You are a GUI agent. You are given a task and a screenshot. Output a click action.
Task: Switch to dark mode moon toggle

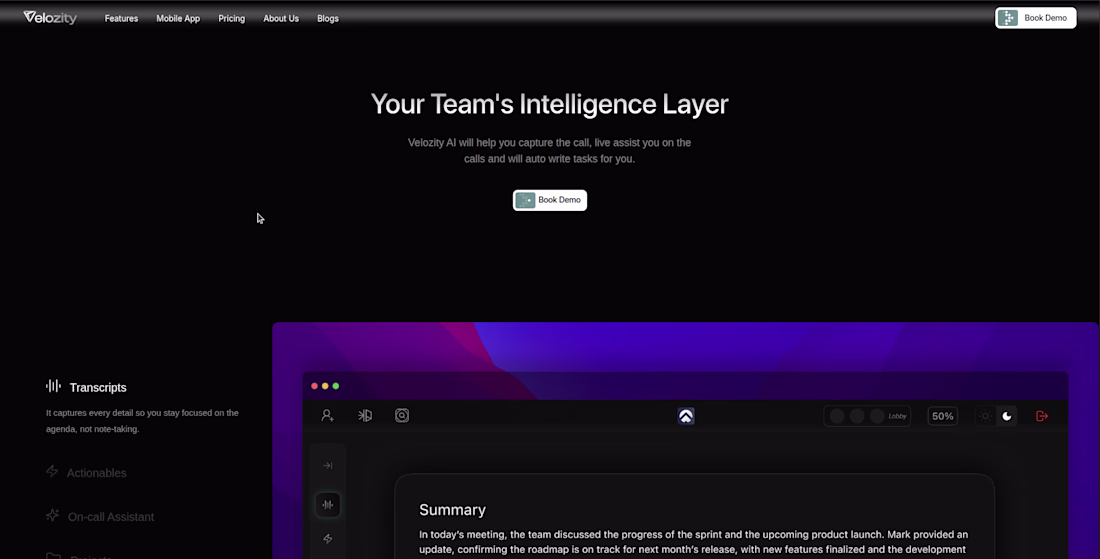coord(1007,416)
